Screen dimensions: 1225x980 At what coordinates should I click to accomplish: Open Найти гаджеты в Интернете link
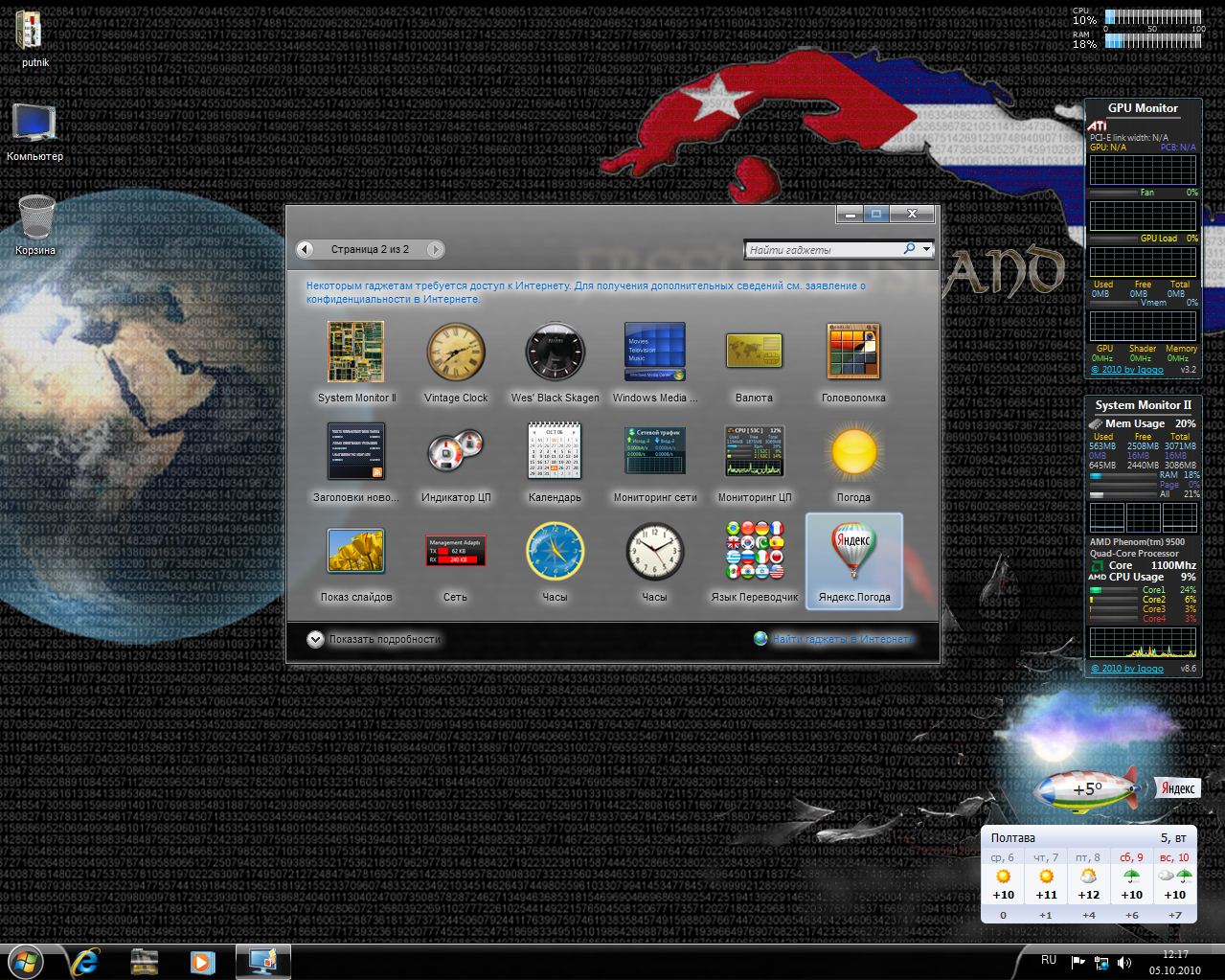point(843,639)
